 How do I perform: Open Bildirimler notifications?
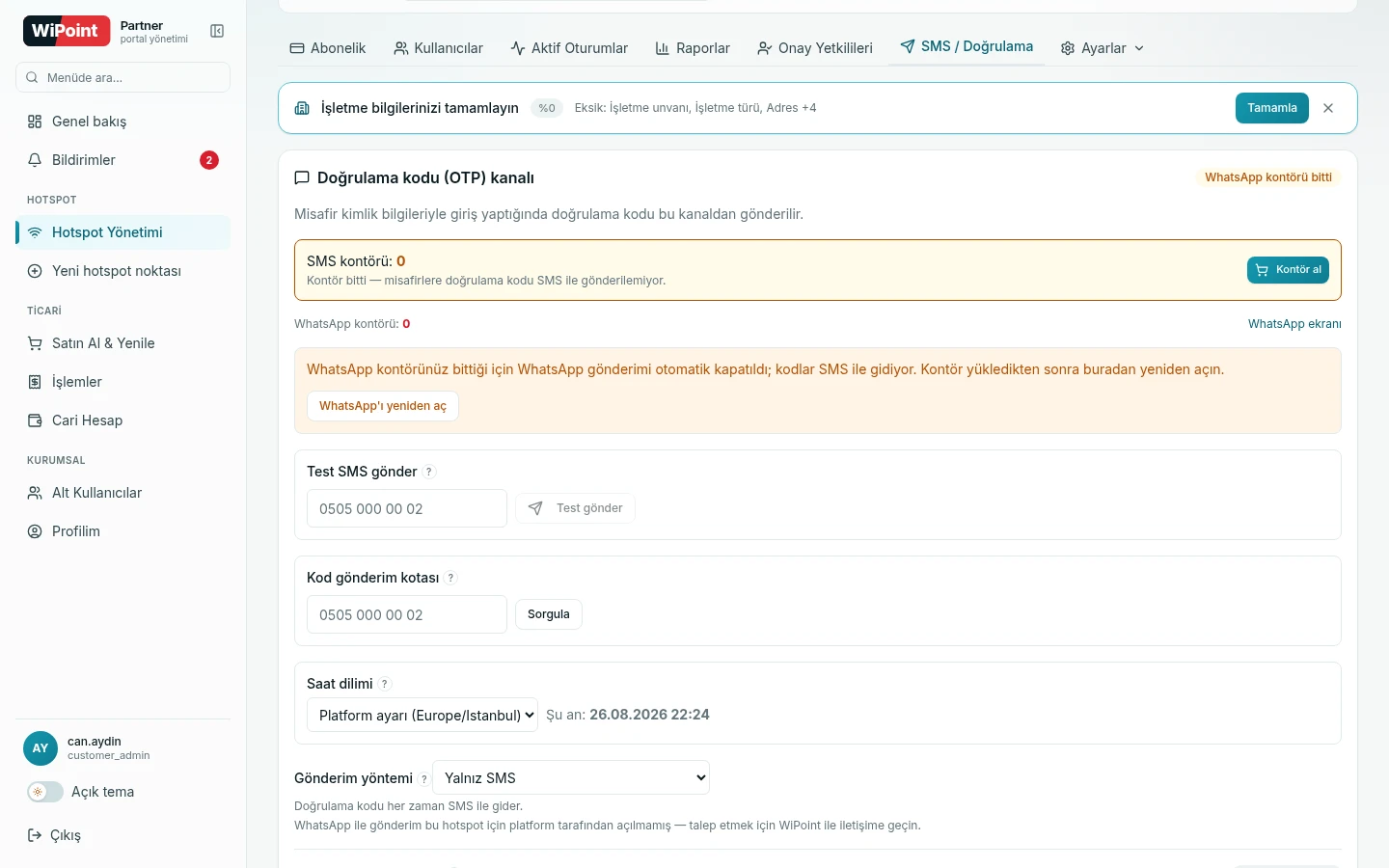click(123, 160)
